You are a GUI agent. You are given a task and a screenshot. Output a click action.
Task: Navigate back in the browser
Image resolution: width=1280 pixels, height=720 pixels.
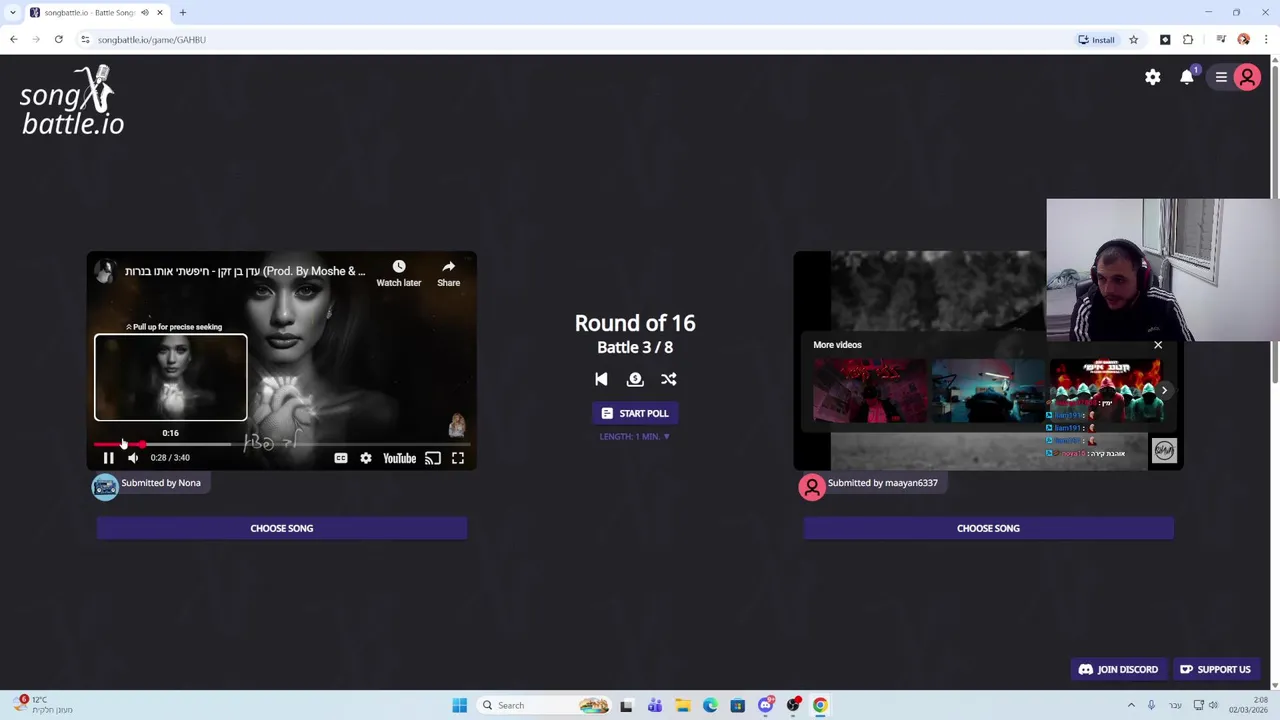pos(13,40)
